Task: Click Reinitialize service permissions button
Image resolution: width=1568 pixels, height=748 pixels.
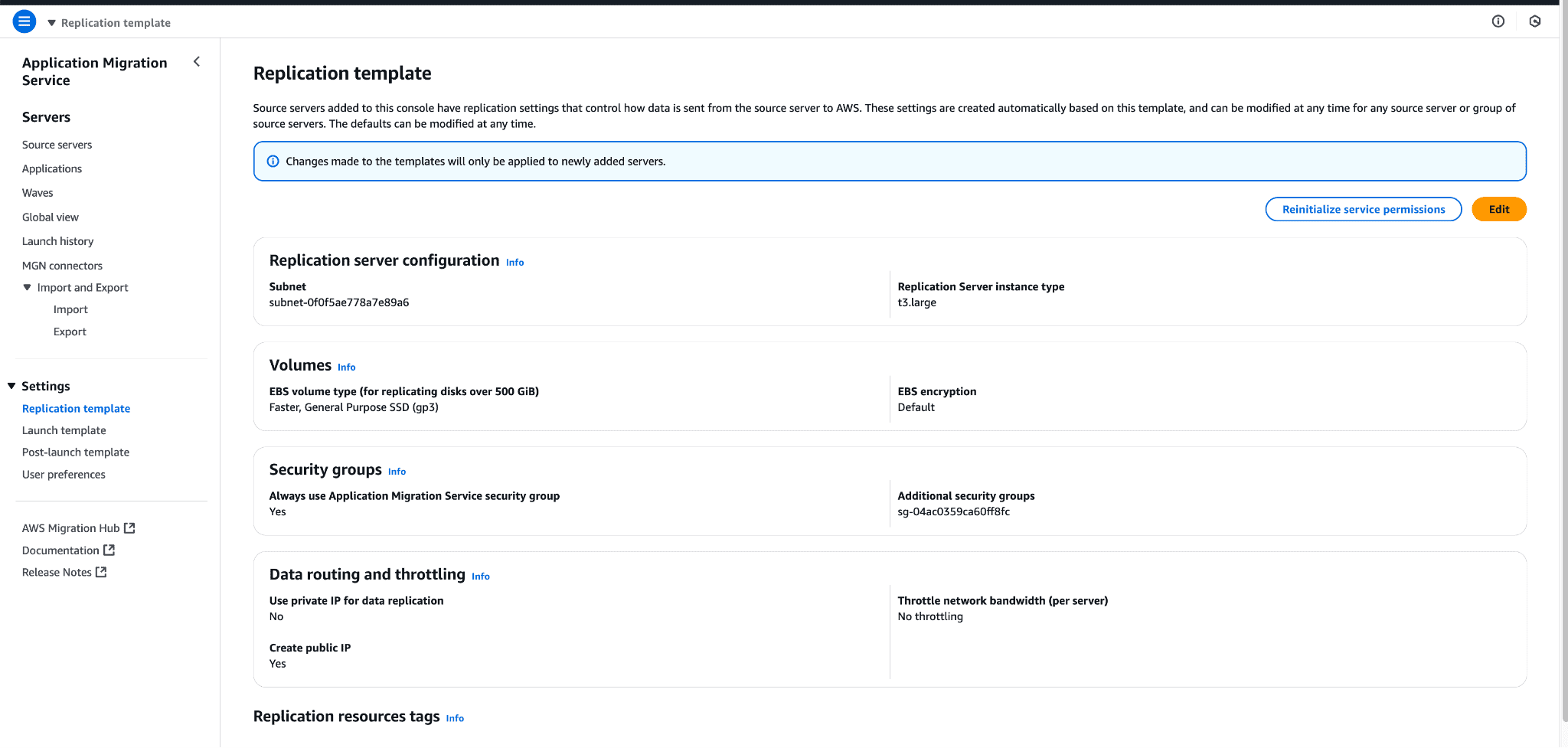Action: tap(1364, 209)
